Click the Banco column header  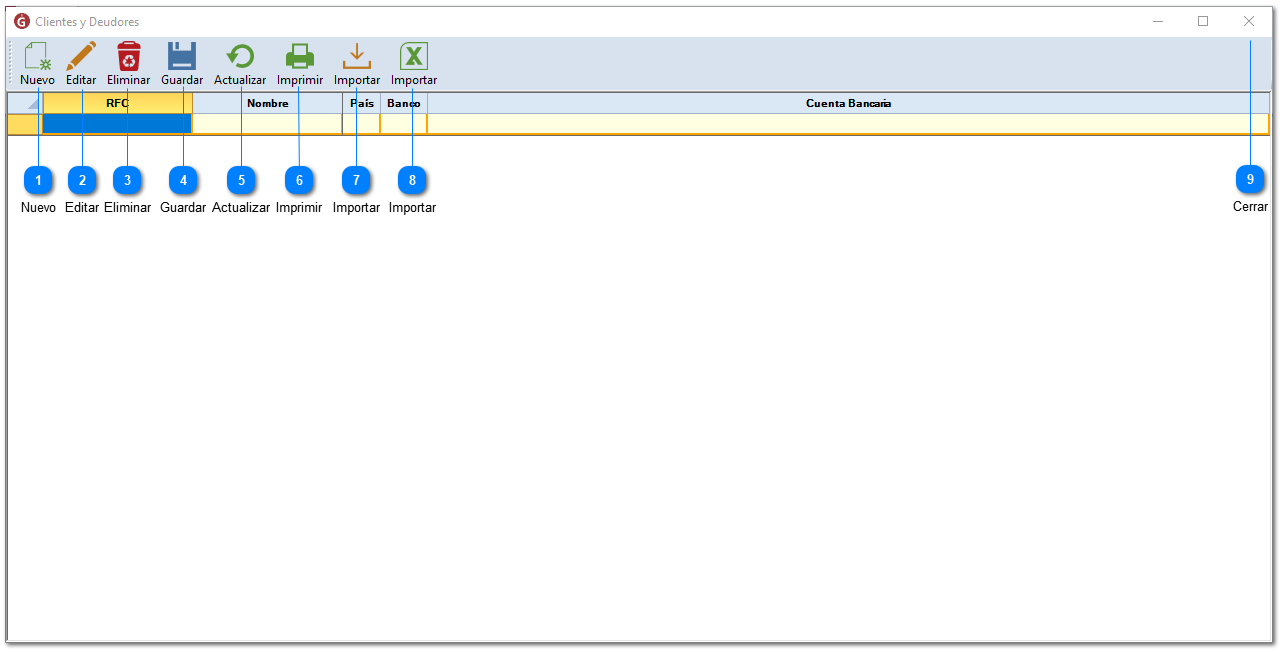(404, 103)
